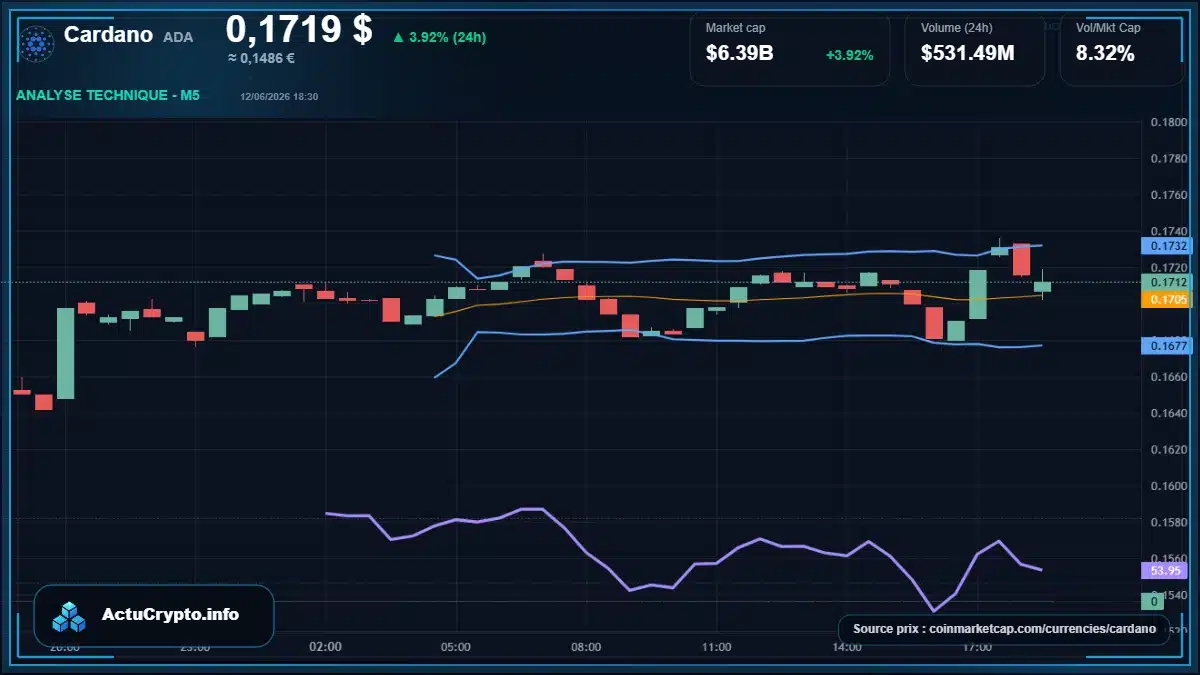
Task: Click the 0.1800 price axis label
Action: tap(1169, 122)
